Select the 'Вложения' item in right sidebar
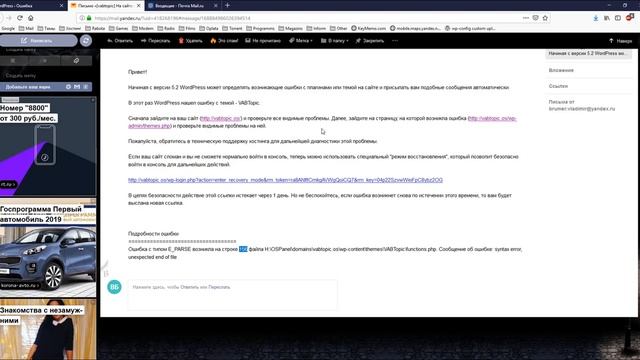The image size is (640, 360). coord(561,70)
